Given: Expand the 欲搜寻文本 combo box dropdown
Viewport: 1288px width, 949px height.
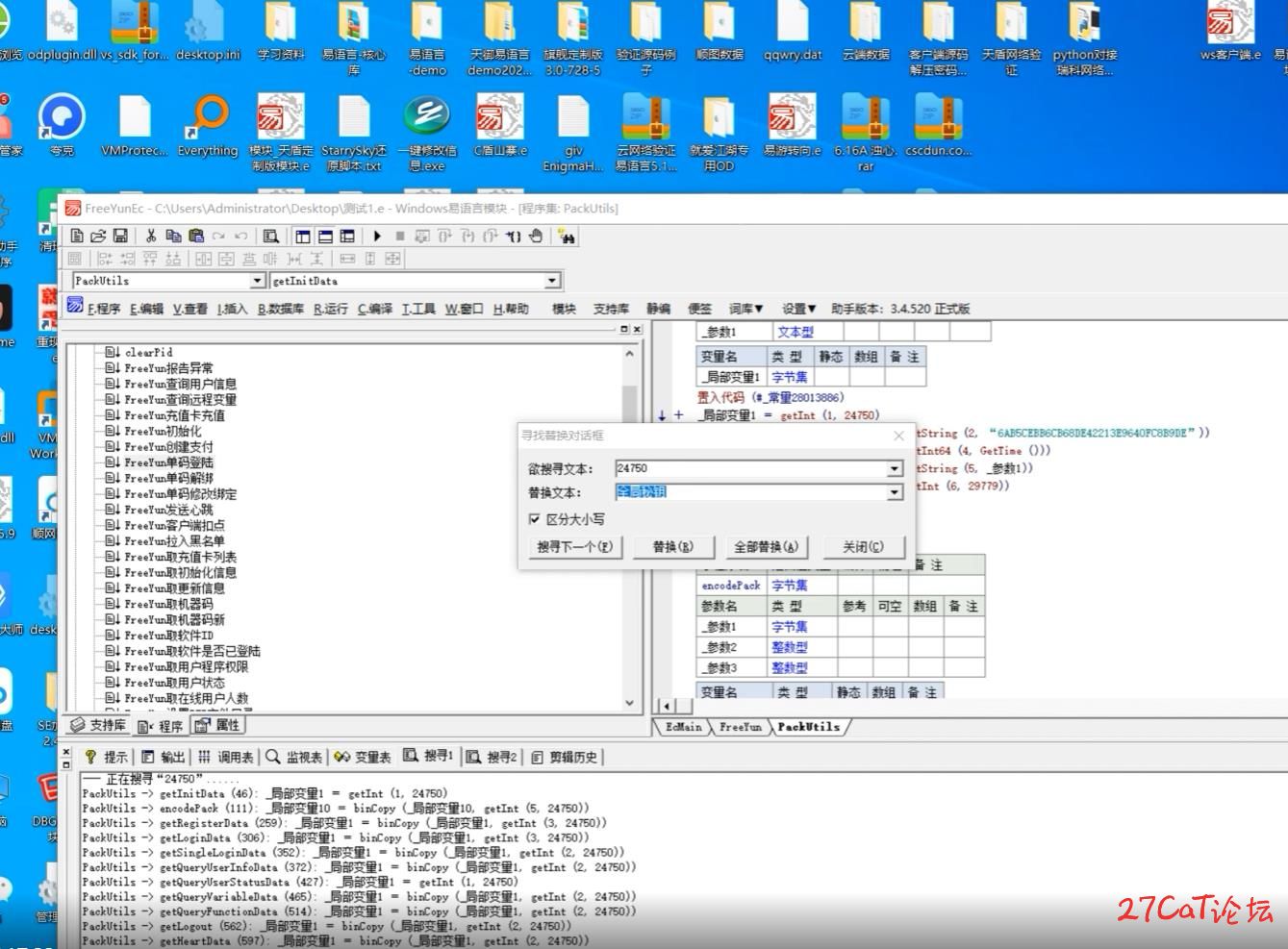Looking at the screenshot, I should [895, 468].
